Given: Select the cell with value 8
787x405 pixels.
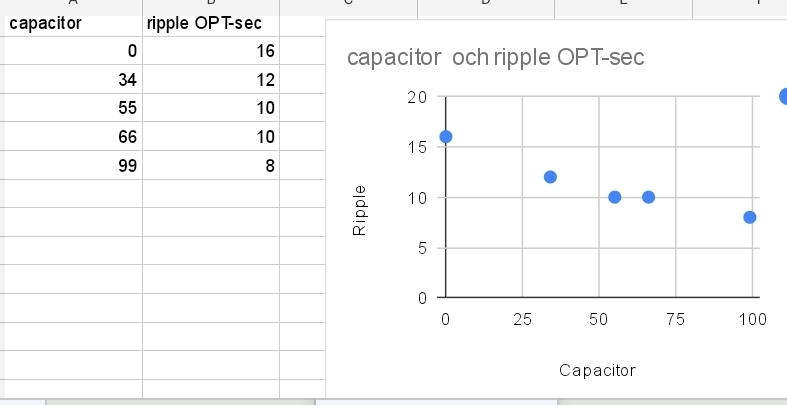Looking at the screenshot, I should click(x=211, y=165).
